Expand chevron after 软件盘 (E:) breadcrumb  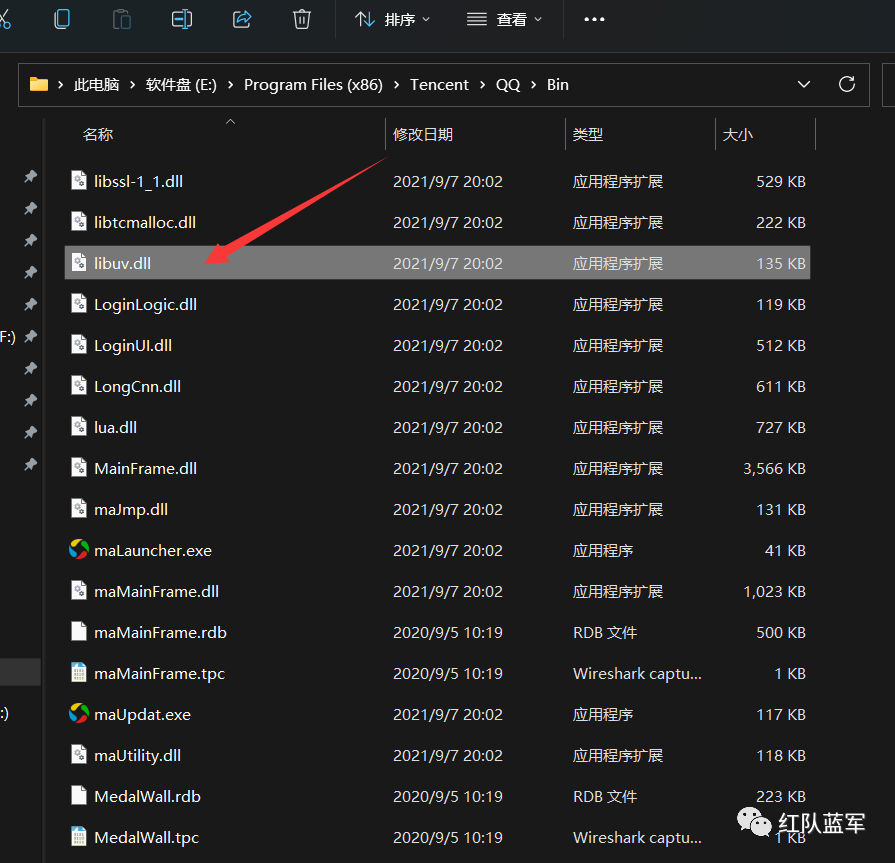pos(231,84)
